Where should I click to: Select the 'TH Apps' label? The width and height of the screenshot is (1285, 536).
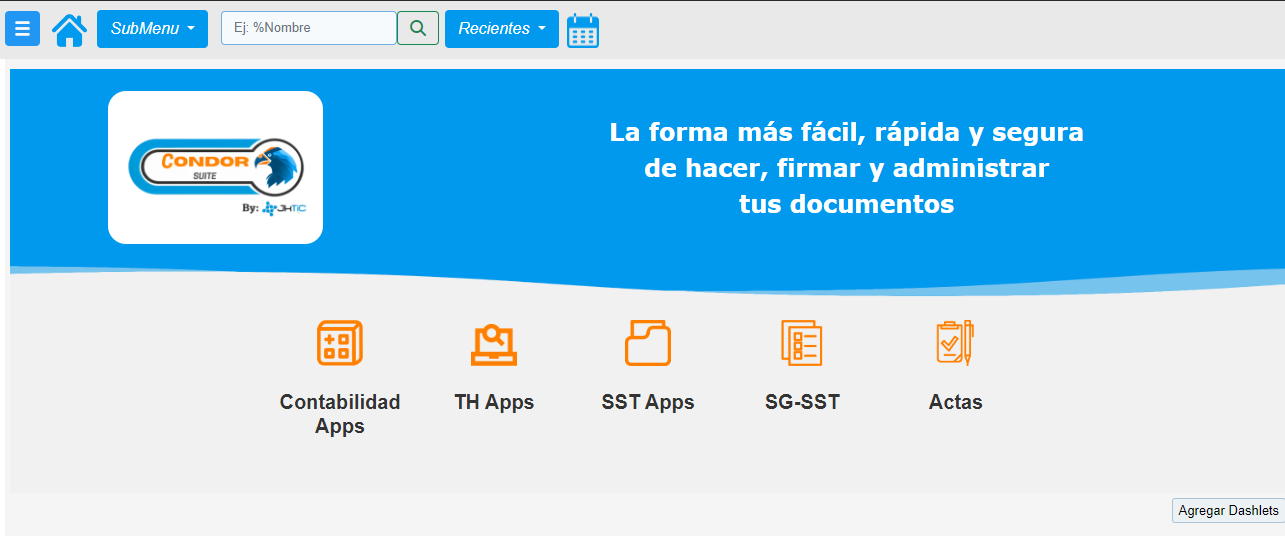pos(494,402)
